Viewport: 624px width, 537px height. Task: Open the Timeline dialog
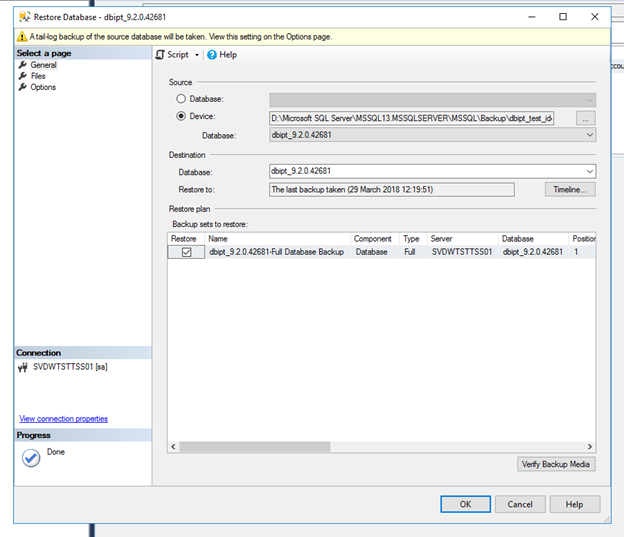point(570,190)
